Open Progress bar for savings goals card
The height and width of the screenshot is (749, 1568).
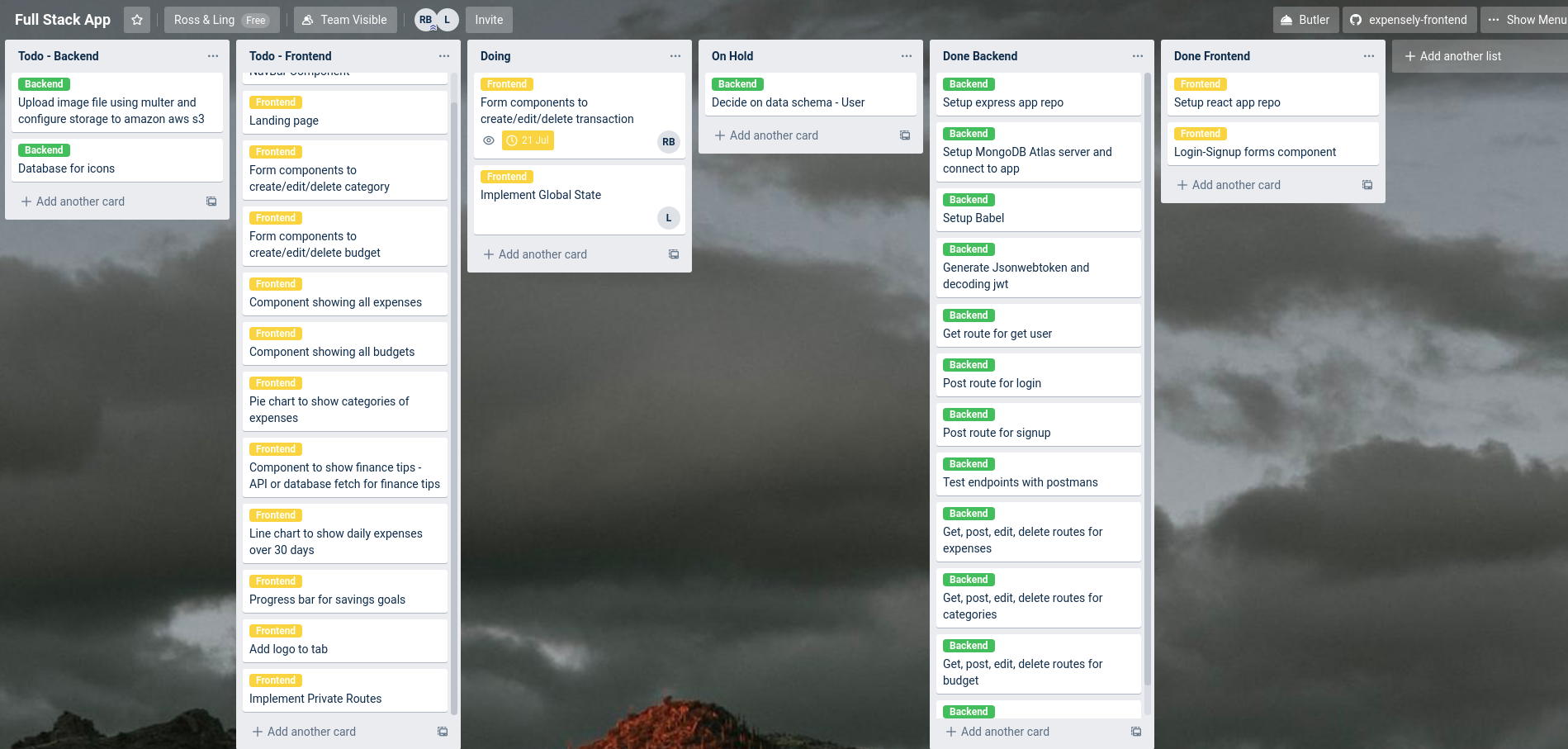pyautogui.click(x=345, y=591)
